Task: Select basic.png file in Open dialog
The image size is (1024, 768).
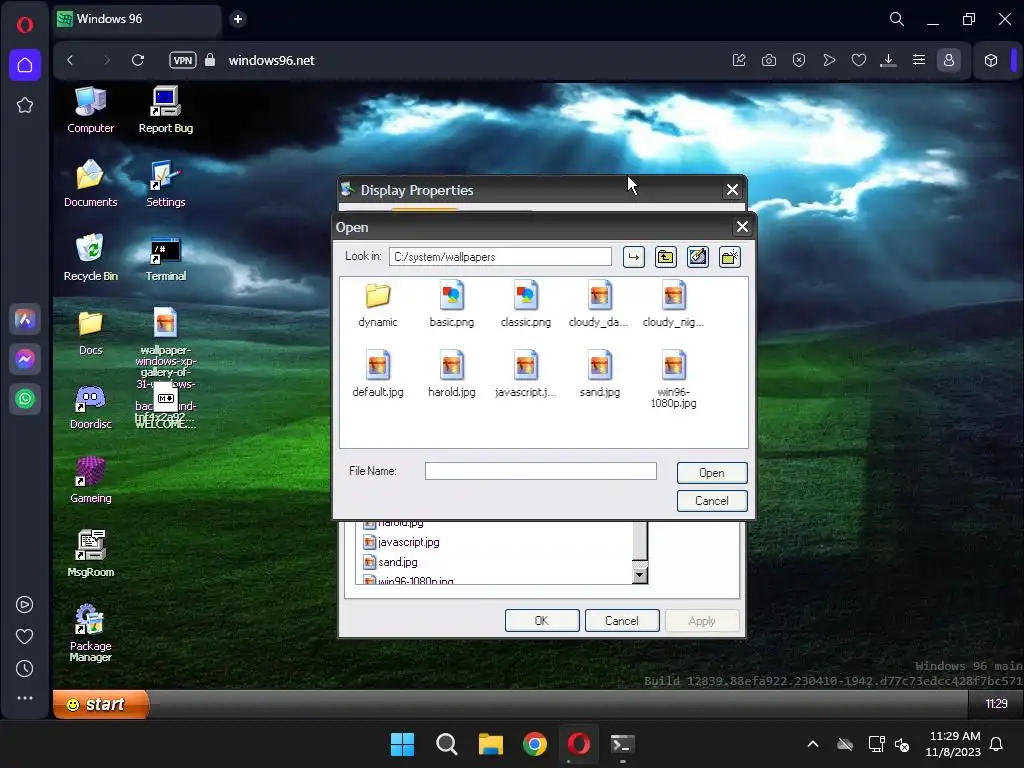Action: [451, 304]
